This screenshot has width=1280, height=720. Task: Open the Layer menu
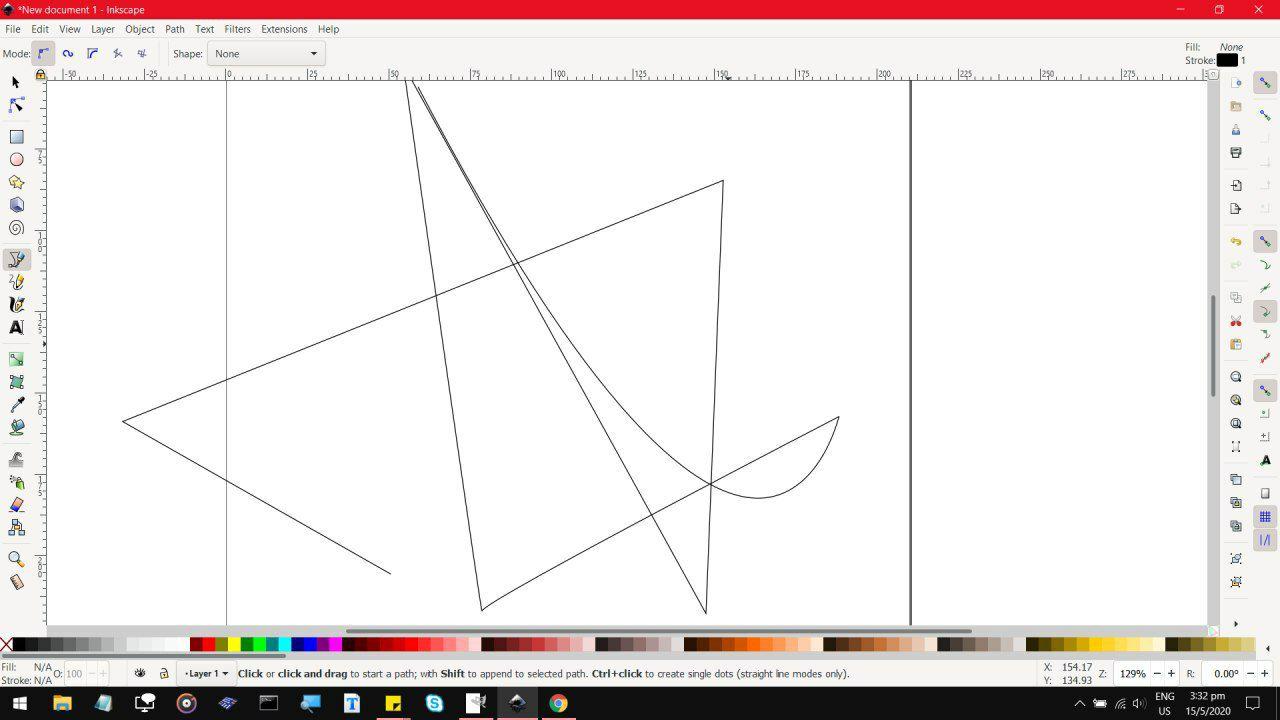(103, 29)
